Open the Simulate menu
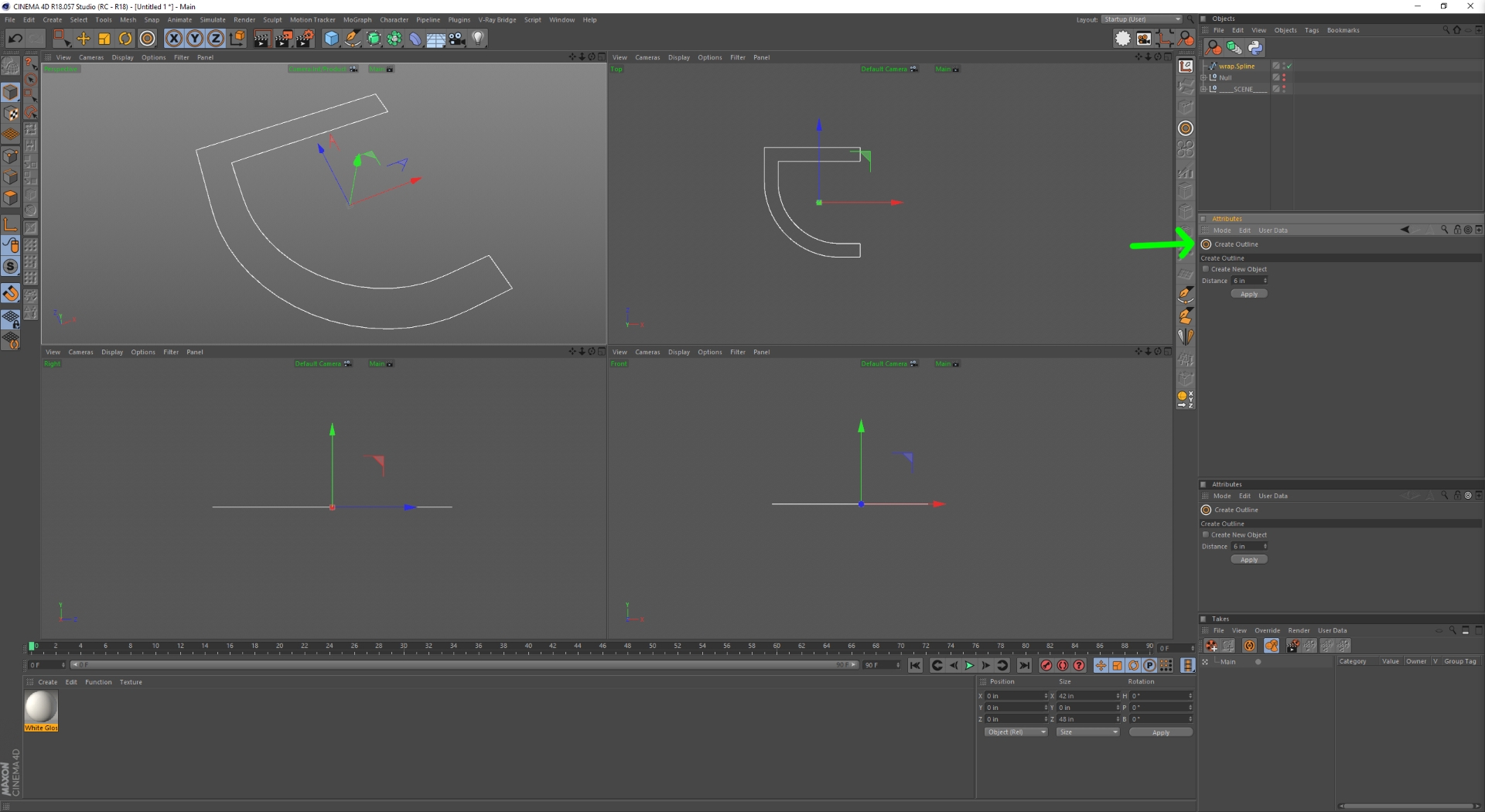The width and height of the screenshot is (1485, 812). click(213, 20)
